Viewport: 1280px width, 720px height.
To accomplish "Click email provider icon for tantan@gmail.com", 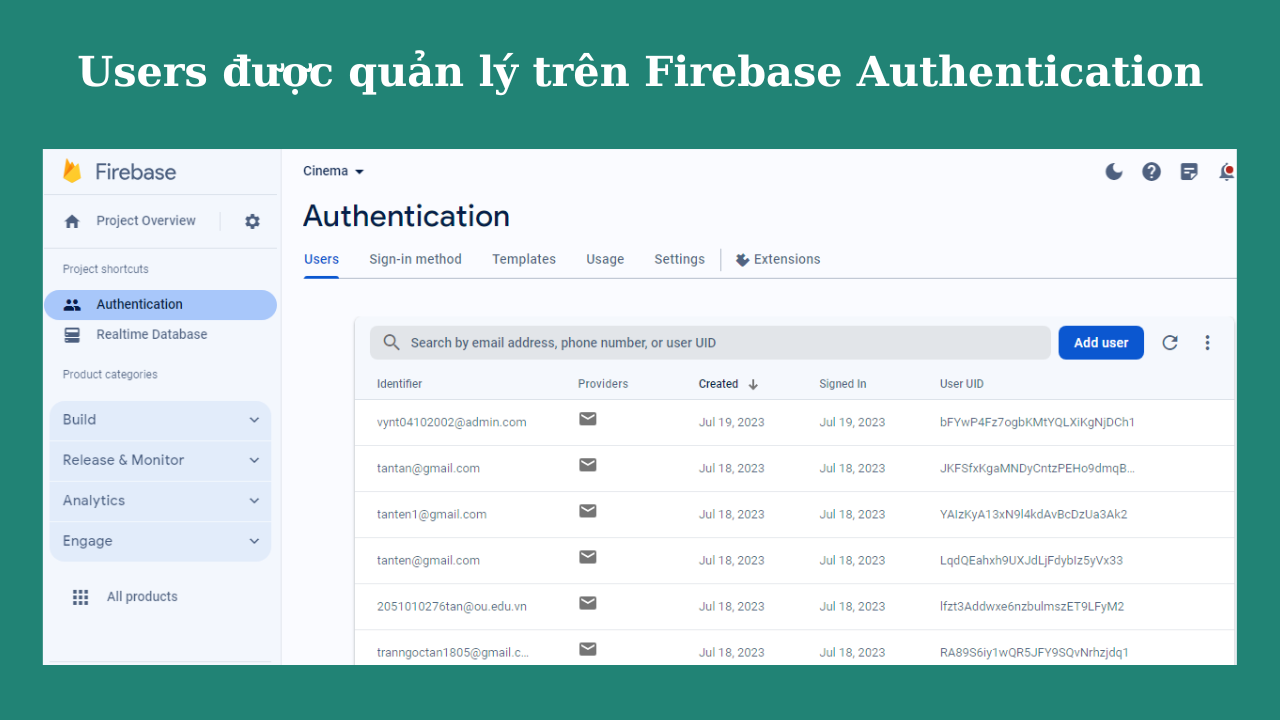I will [588, 465].
